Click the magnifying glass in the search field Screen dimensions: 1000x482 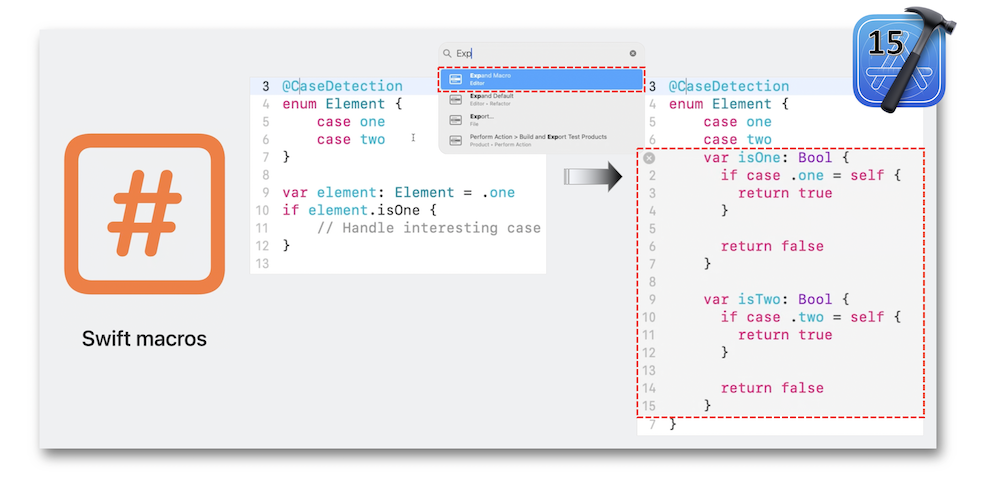[x=447, y=54]
